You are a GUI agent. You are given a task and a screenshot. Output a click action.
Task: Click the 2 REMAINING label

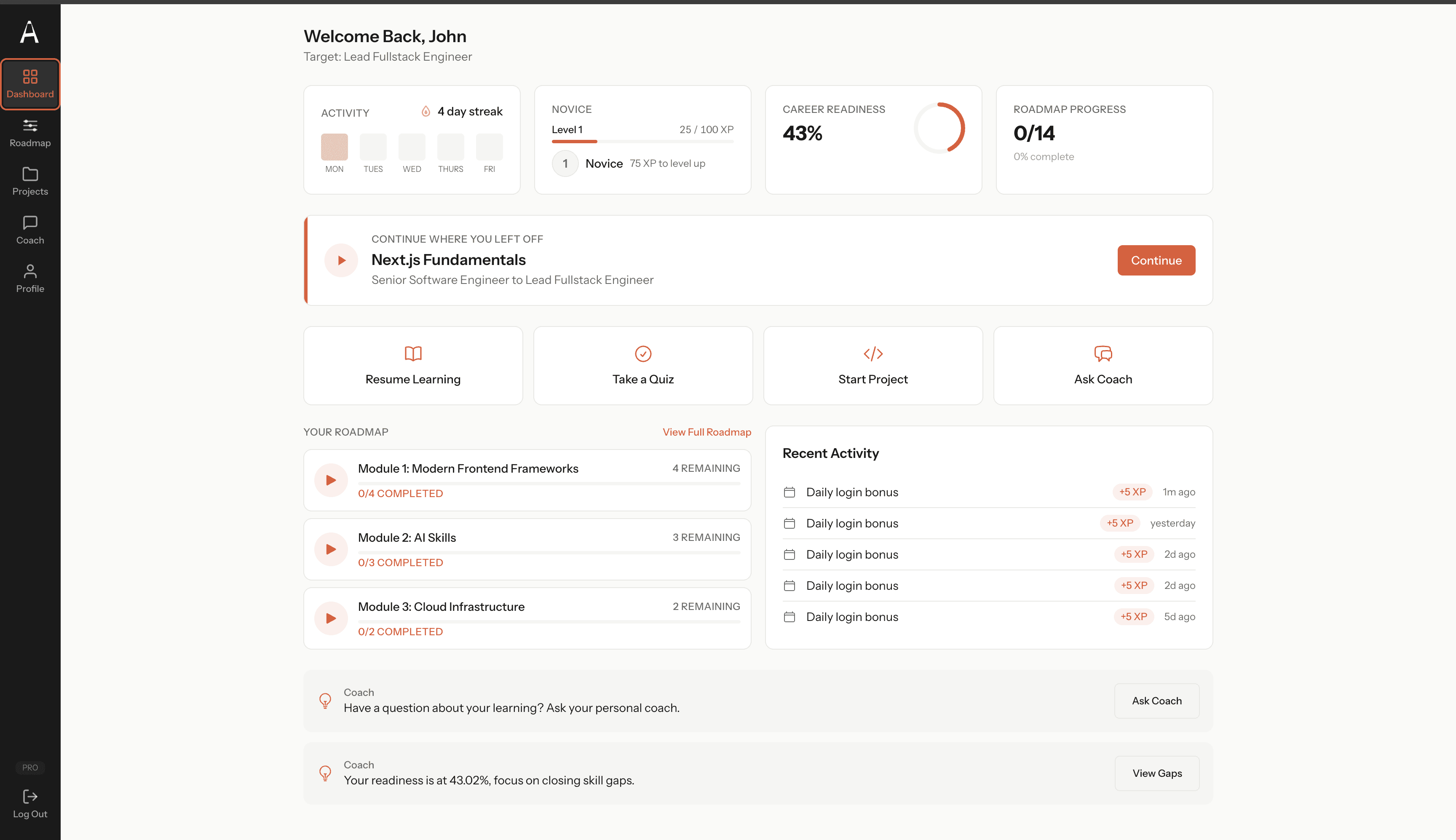706,607
